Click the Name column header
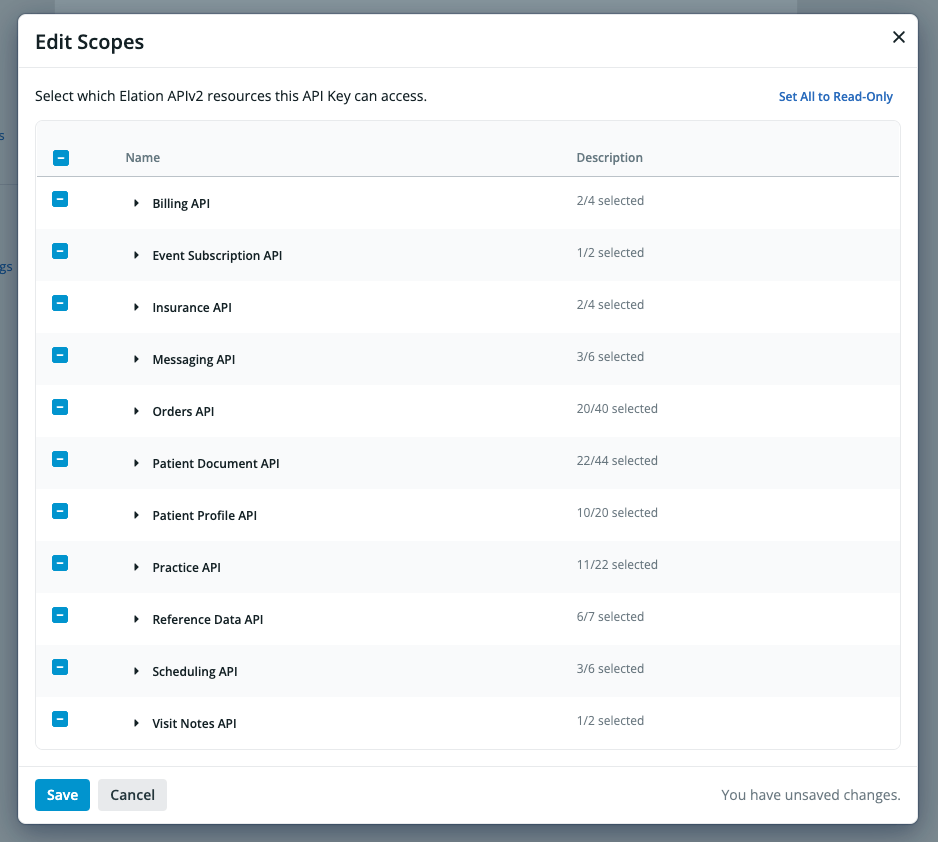The image size is (938, 842). [x=142, y=158]
